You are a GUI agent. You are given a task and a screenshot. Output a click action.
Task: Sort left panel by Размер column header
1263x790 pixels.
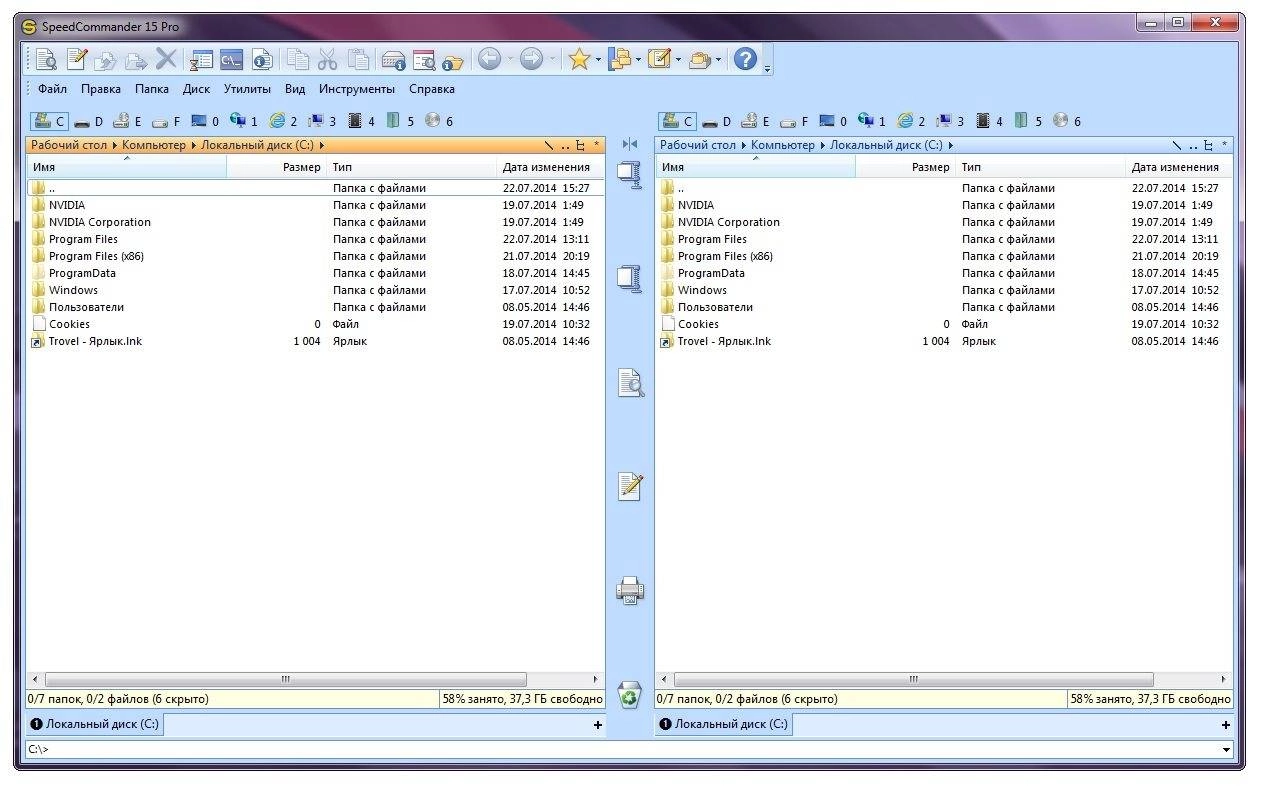pyautogui.click(x=277, y=167)
